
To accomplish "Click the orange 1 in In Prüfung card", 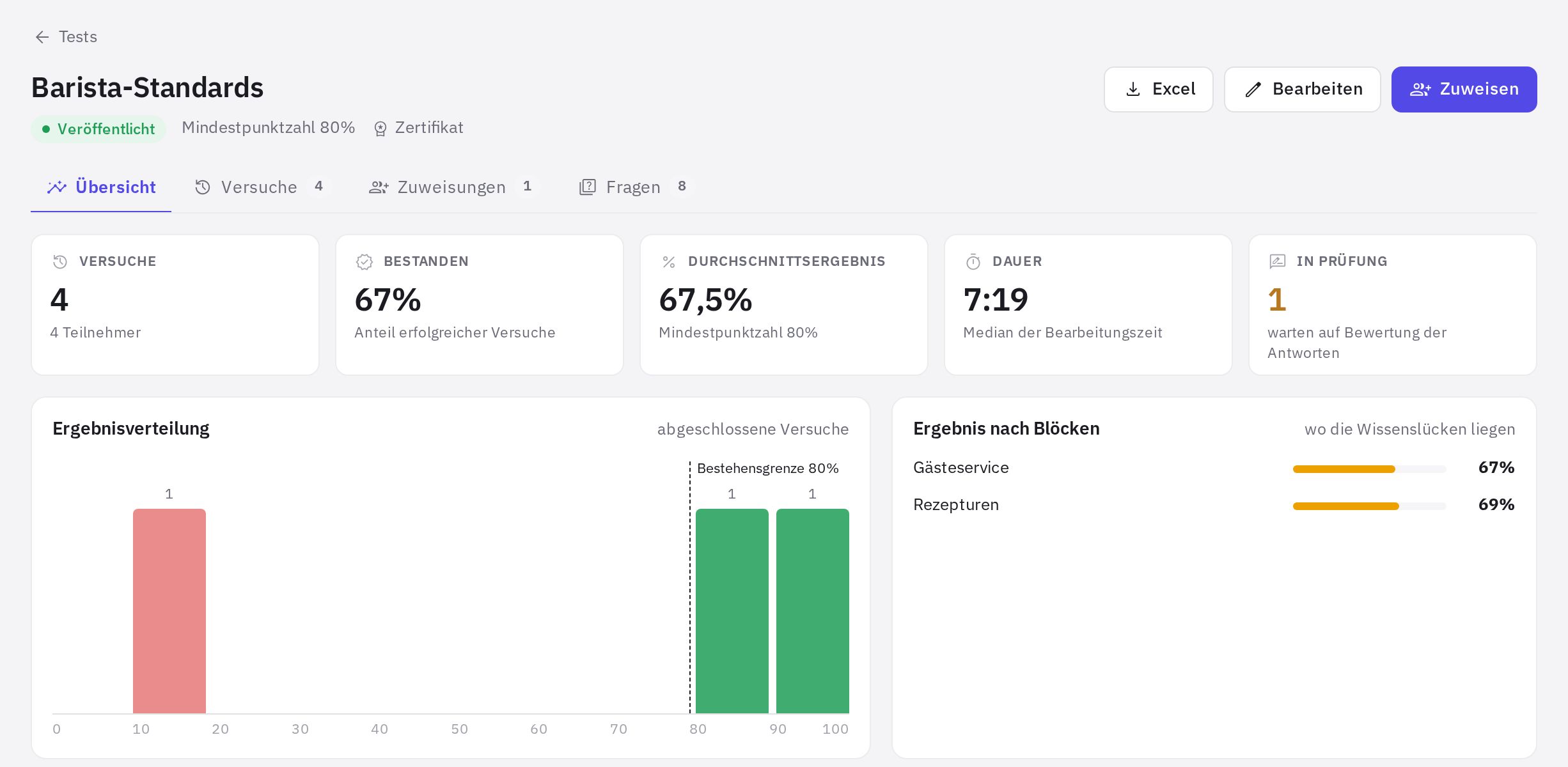I will 1277,300.
